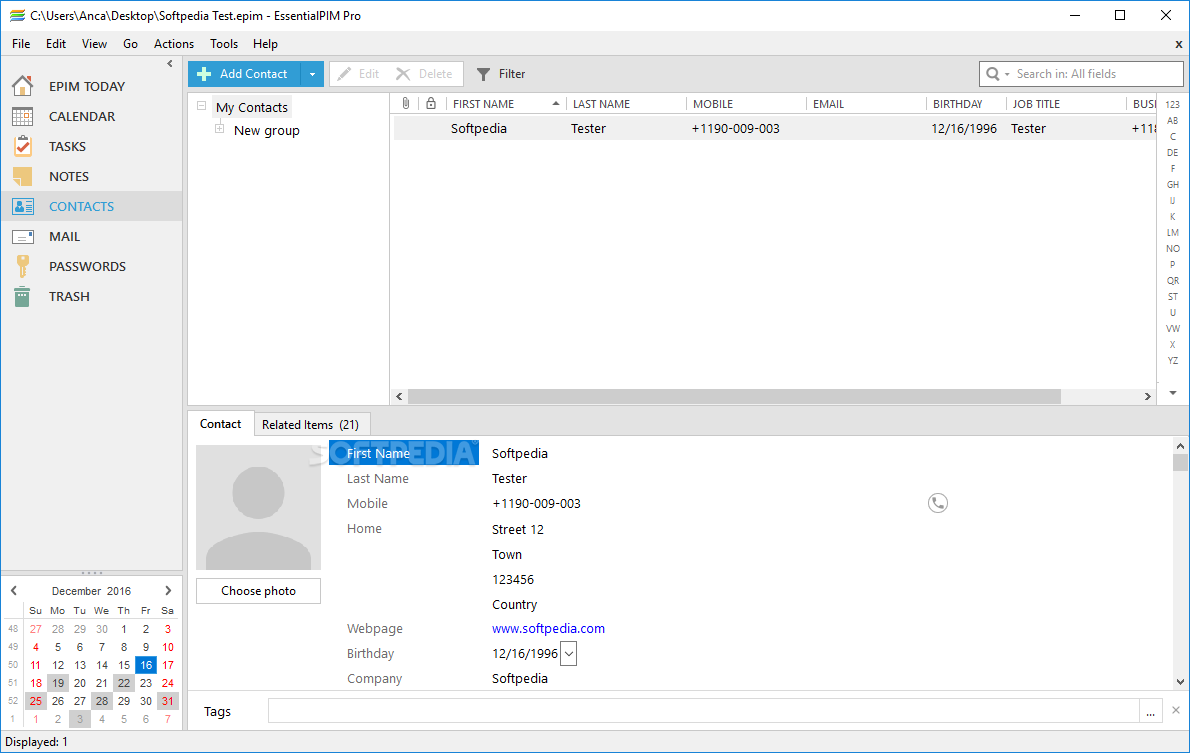Open the Calendar module icon
Image resolution: width=1190 pixels, height=753 pixels.
tap(23, 116)
